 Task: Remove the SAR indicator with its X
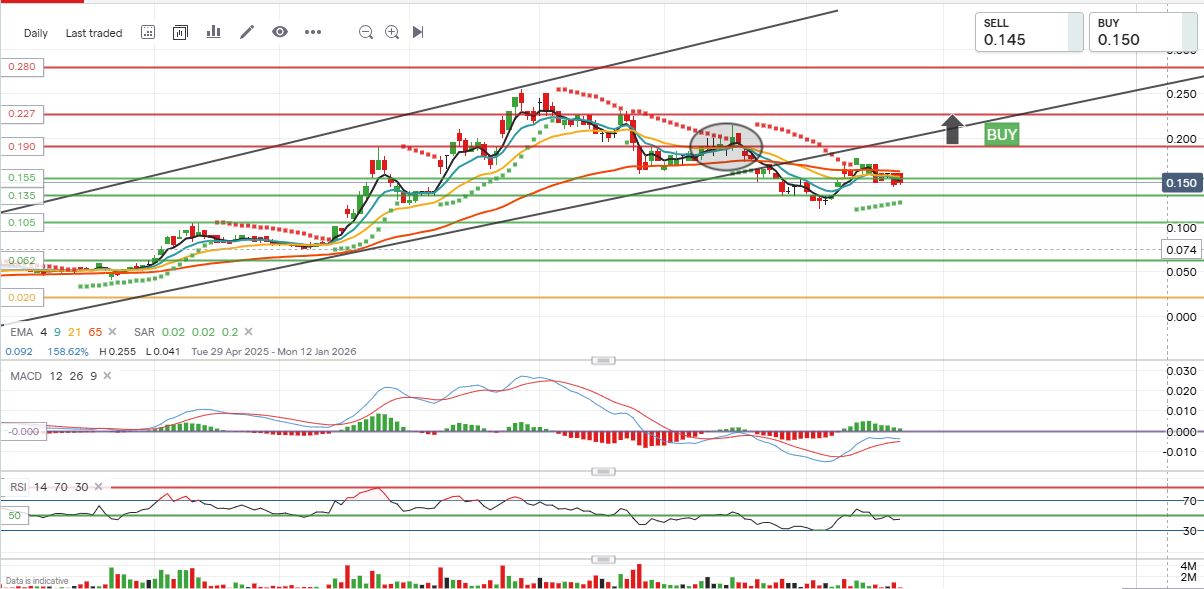point(249,332)
